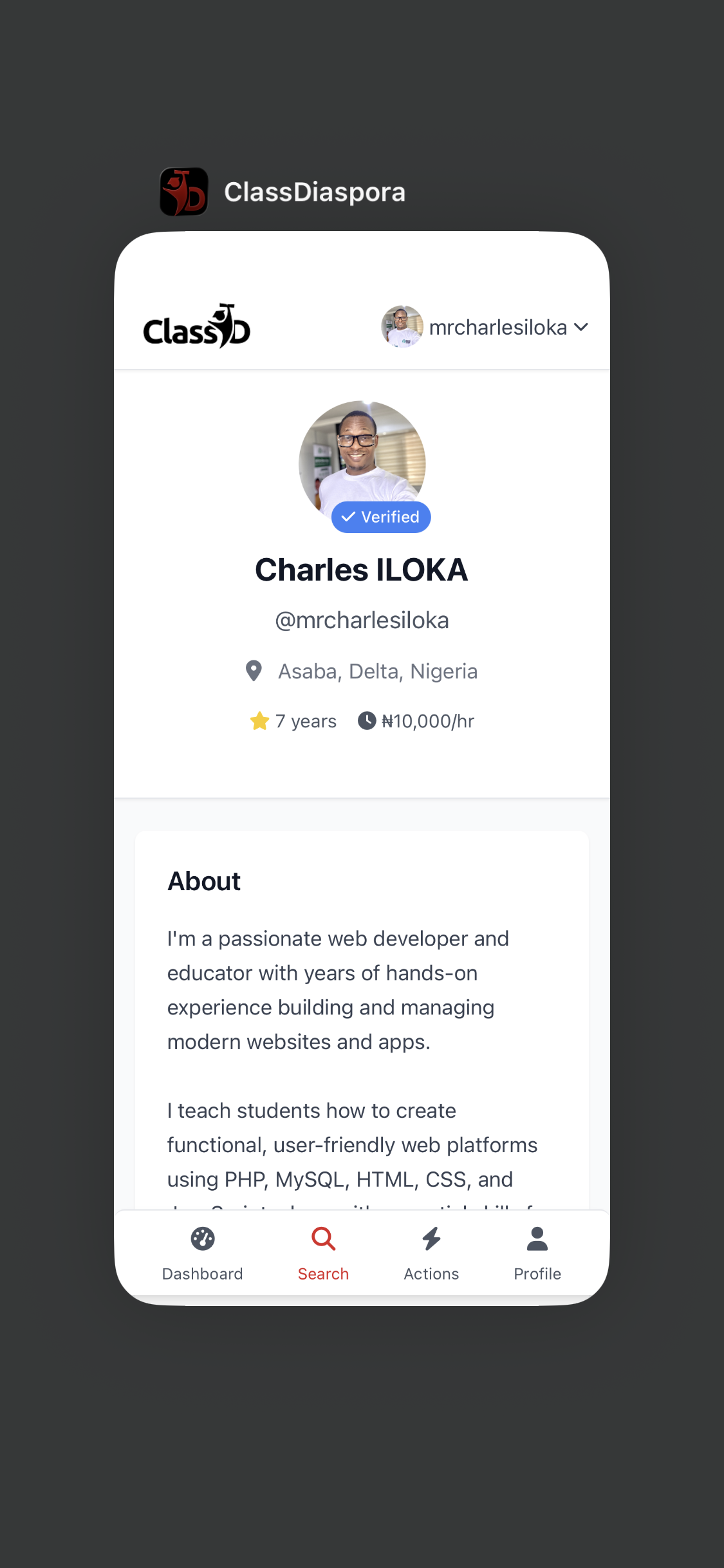Click the small avatar next to mrcharlesiloka
Screen dimensions: 724x1568
(402, 327)
